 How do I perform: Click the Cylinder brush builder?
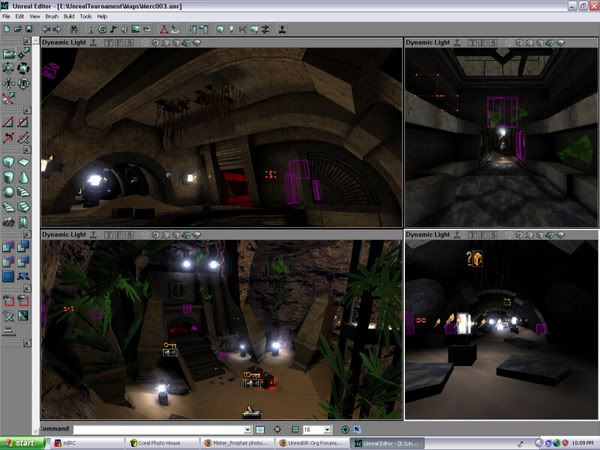click(x=8, y=177)
